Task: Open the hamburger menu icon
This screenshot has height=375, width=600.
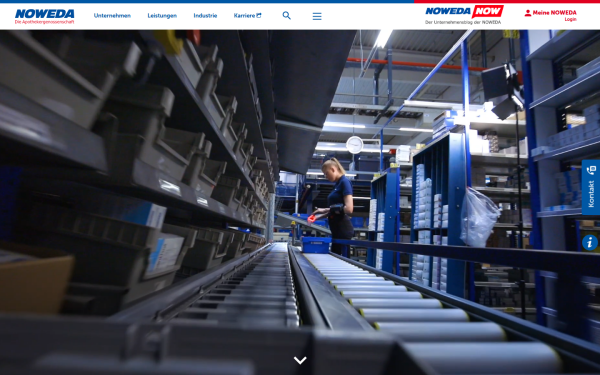Action: pyautogui.click(x=317, y=16)
